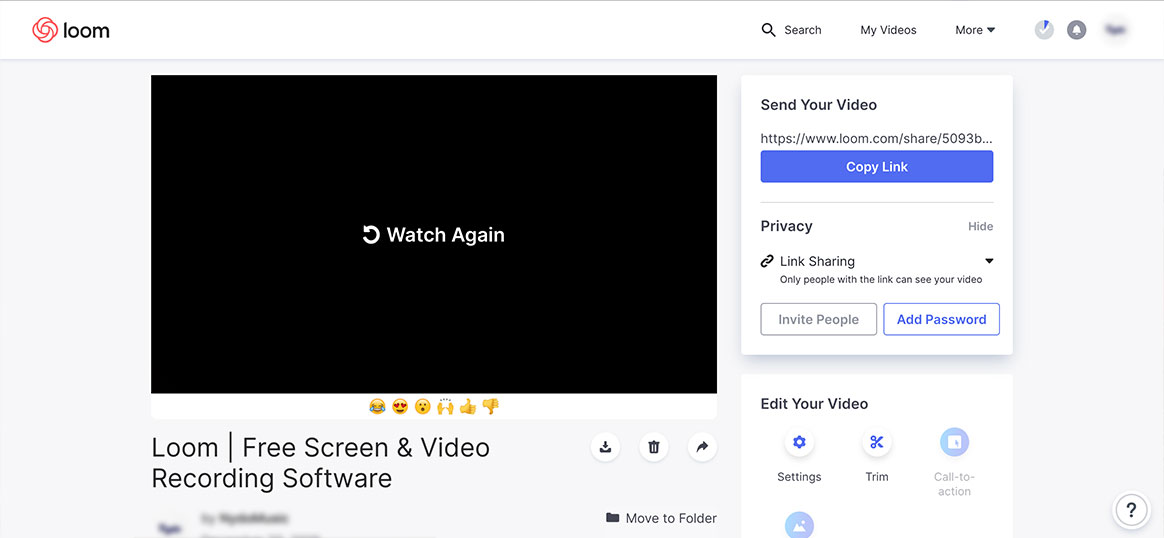React with the surprised face emoji
The height and width of the screenshot is (538, 1164).
point(422,406)
